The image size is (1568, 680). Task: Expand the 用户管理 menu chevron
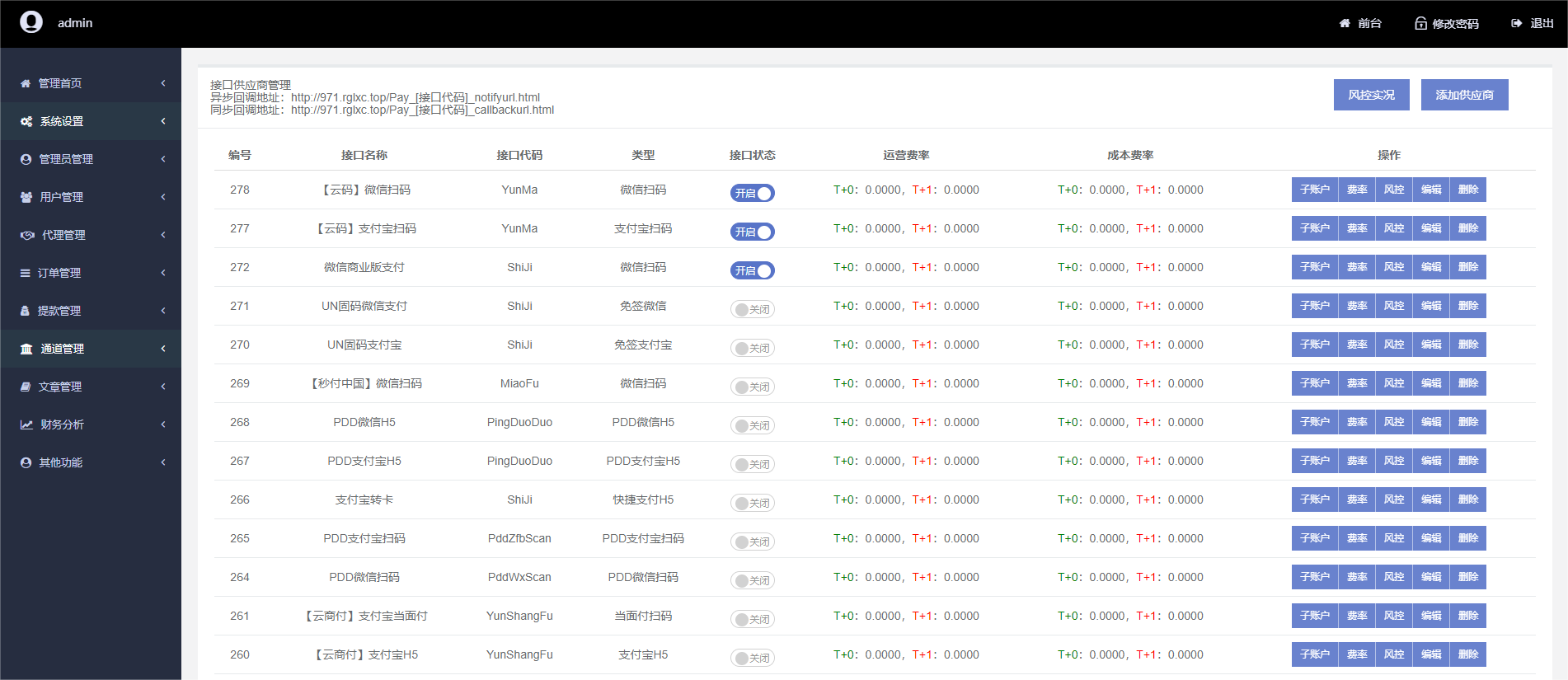click(x=163, y=197)
